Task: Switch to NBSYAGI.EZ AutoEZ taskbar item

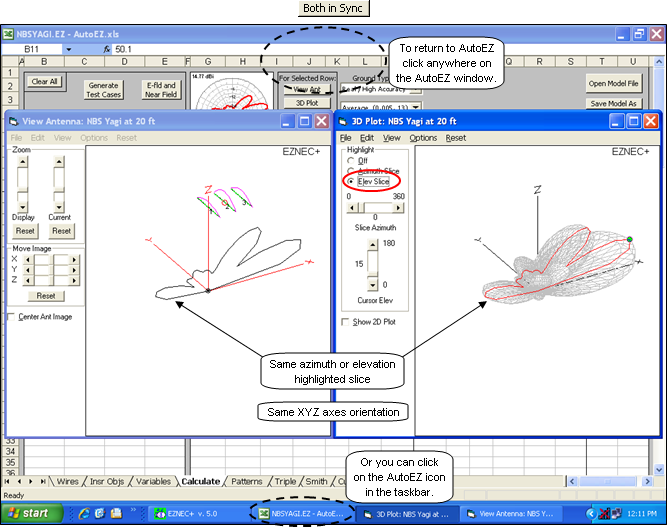Action: click(299, 513)
